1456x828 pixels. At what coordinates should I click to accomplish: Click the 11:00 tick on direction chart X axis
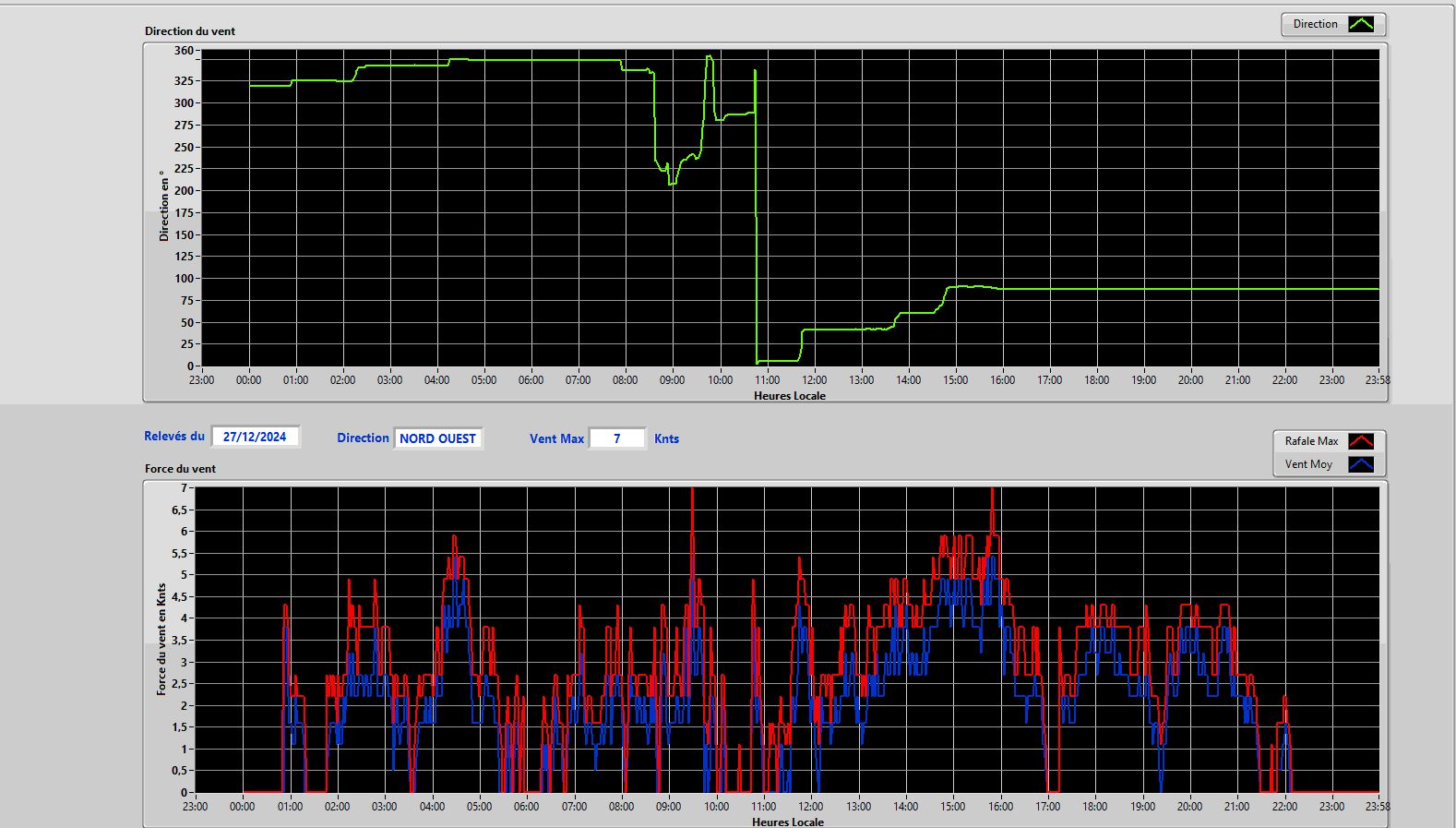coord(767,380)
